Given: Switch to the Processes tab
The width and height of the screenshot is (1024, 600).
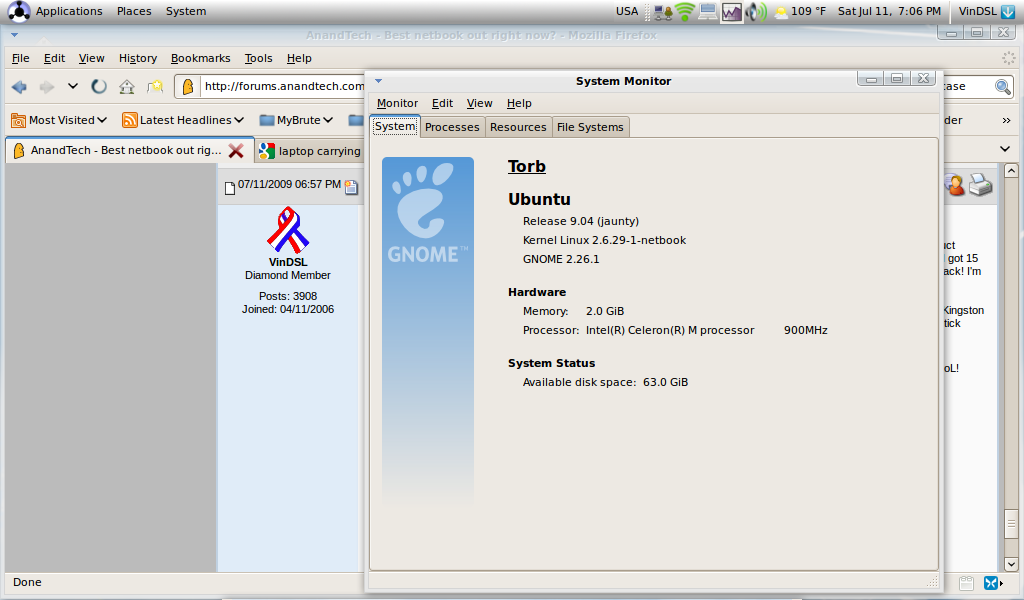Looking at the screenshot, I should pos(452,127).
